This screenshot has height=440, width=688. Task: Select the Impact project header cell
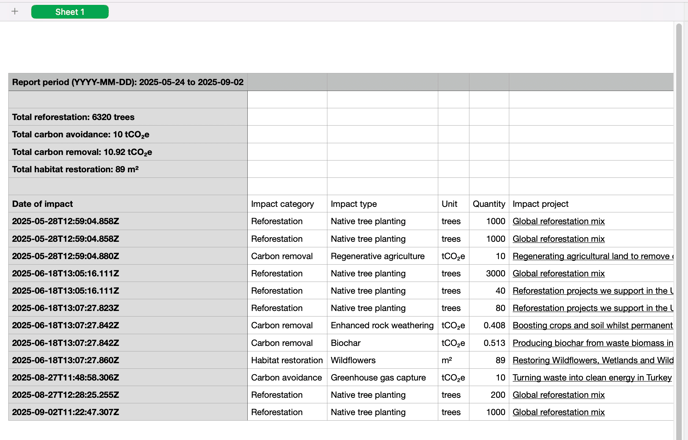(x=591, y=204)
